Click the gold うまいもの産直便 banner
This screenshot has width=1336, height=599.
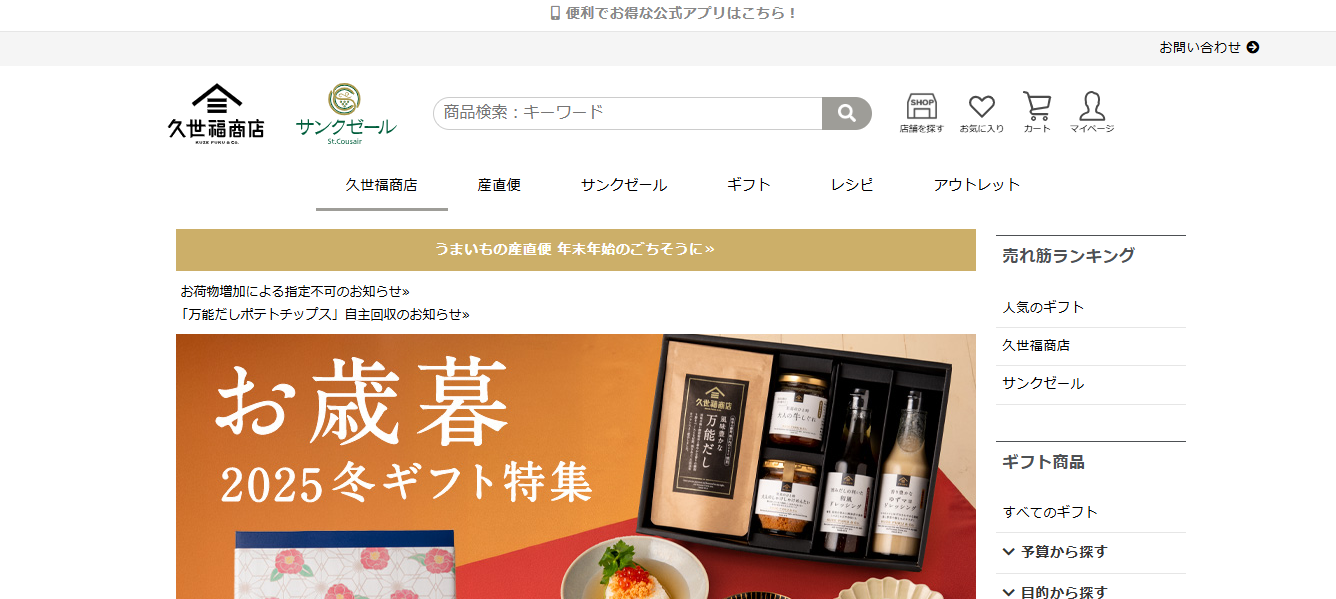pyautogui.click(x=576, y=250)
